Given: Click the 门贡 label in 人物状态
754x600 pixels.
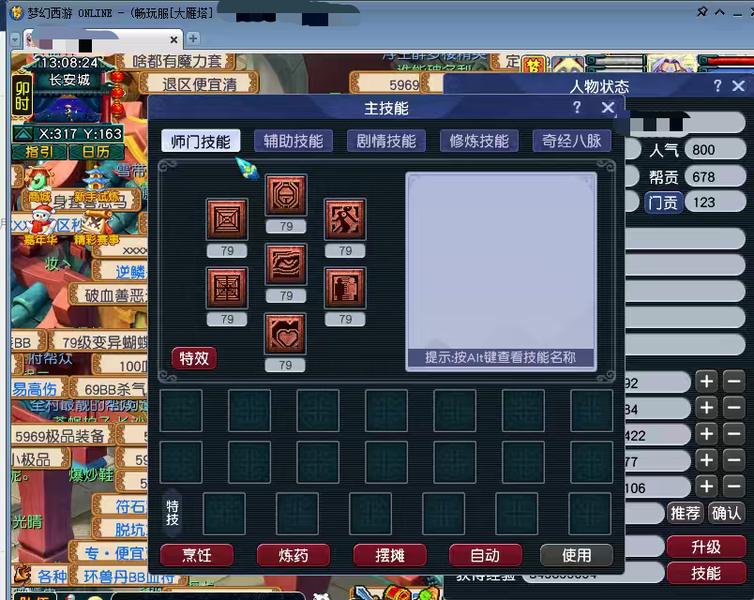Looking at the screenshot, I should 663,202.
